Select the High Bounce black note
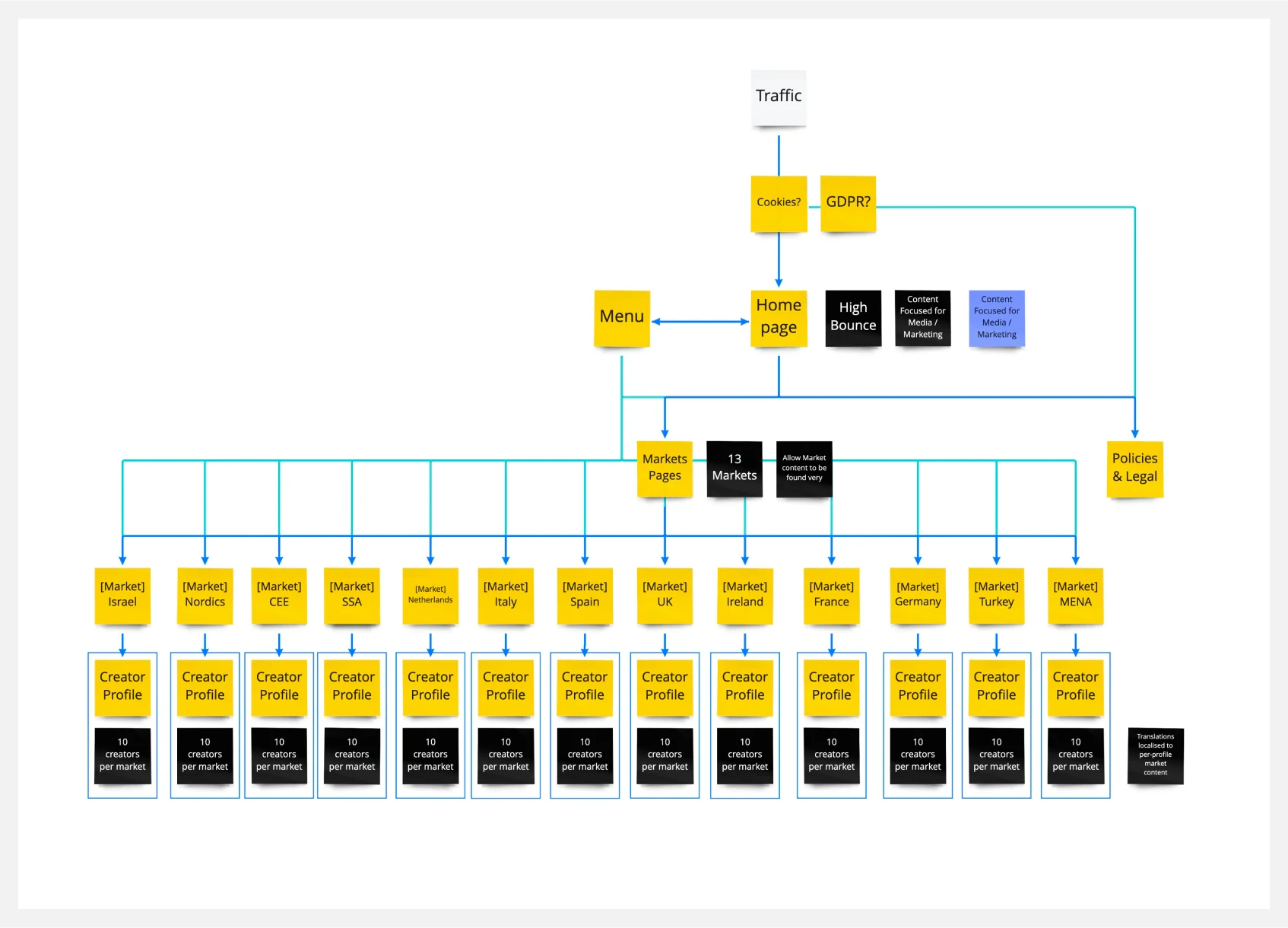The width and height of the screenshot is (1288, 928). (853, 319)
